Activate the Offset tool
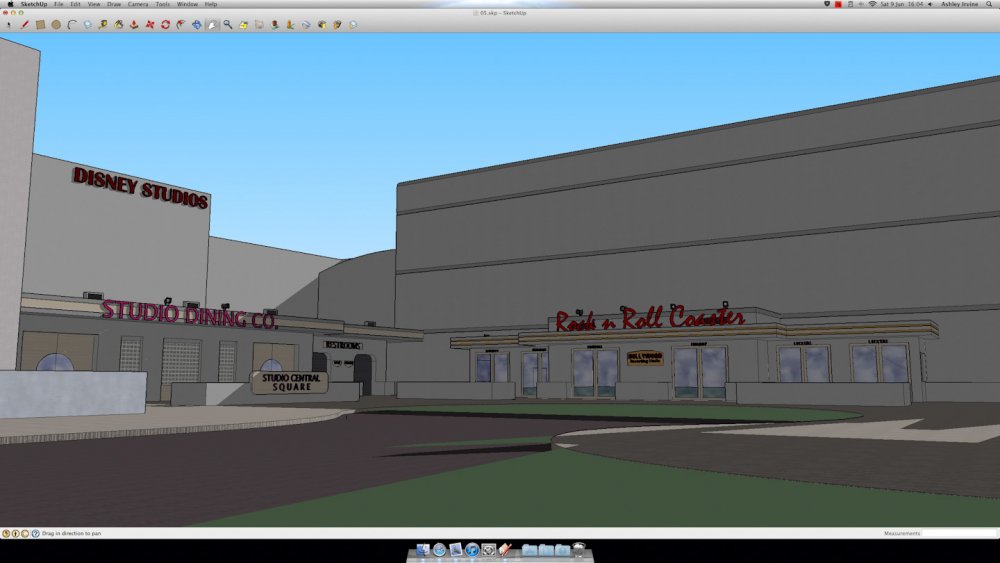 click(x=181, y=25)
